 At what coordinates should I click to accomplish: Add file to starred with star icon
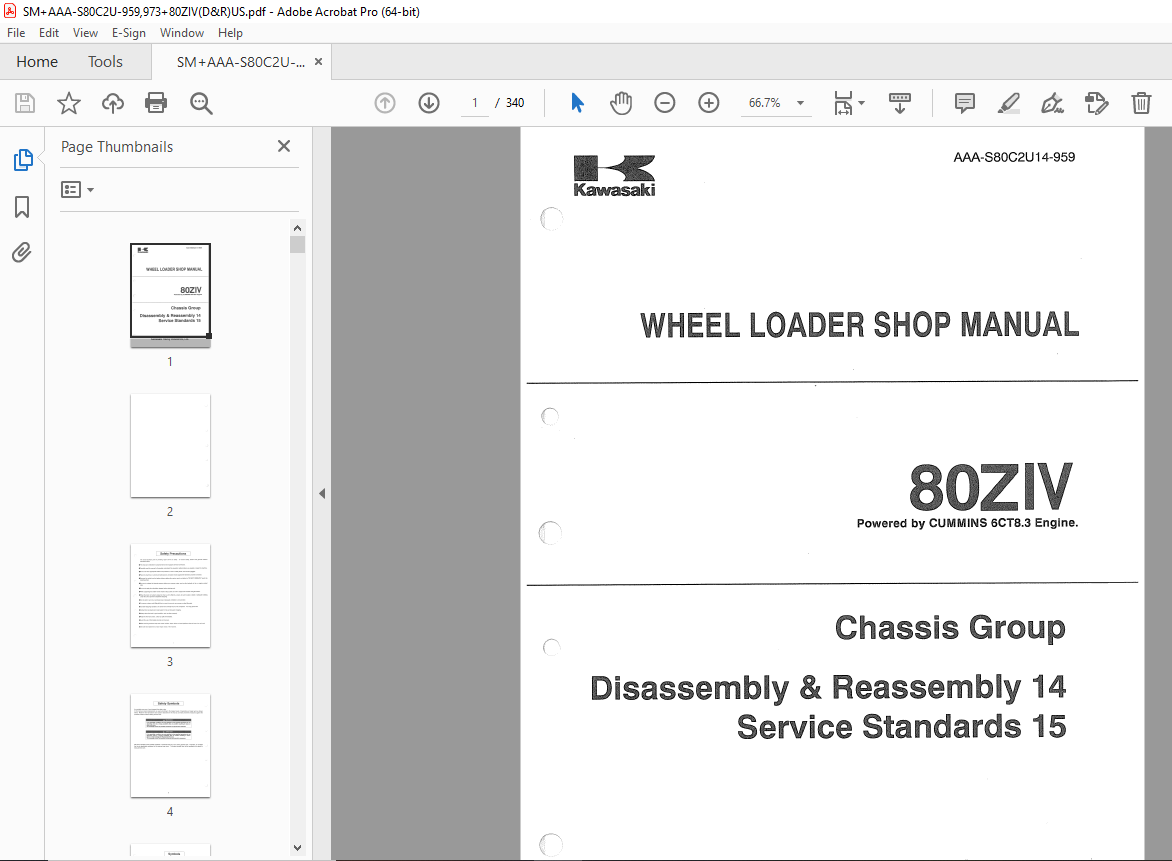click(x=69, y=103)
